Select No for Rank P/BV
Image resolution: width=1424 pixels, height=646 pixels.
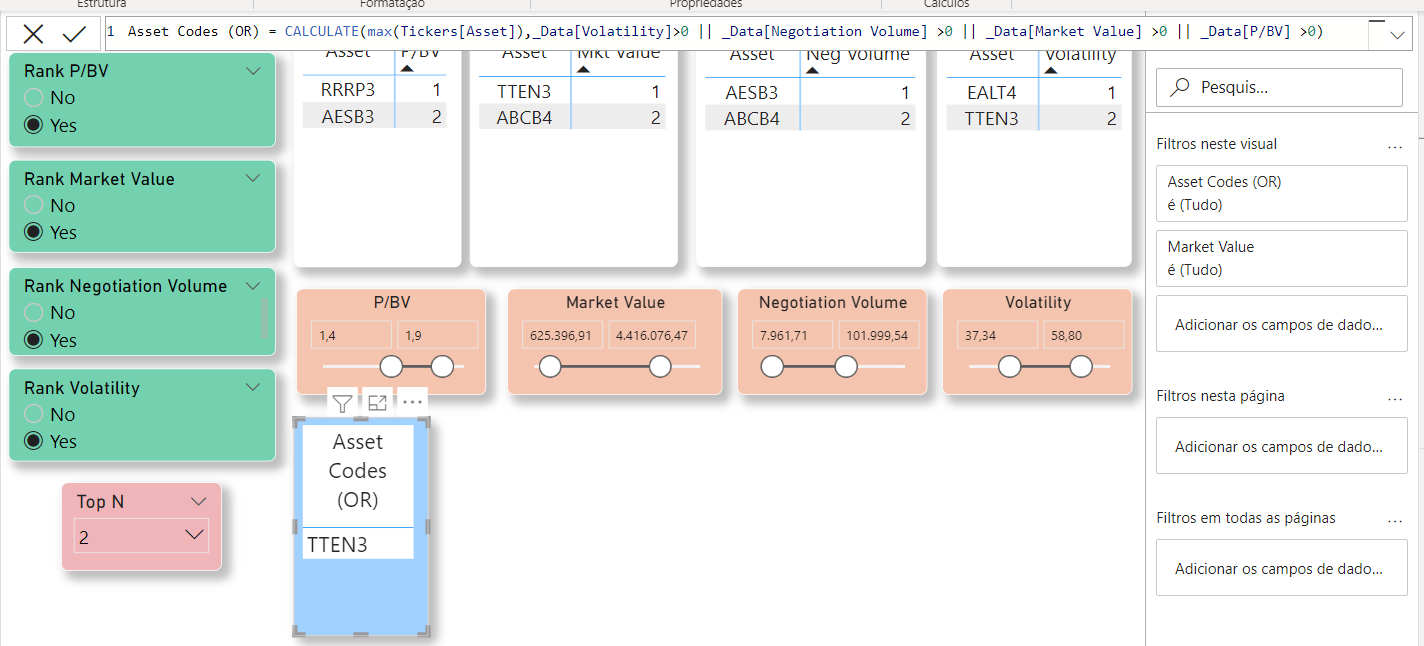[34, 97]
